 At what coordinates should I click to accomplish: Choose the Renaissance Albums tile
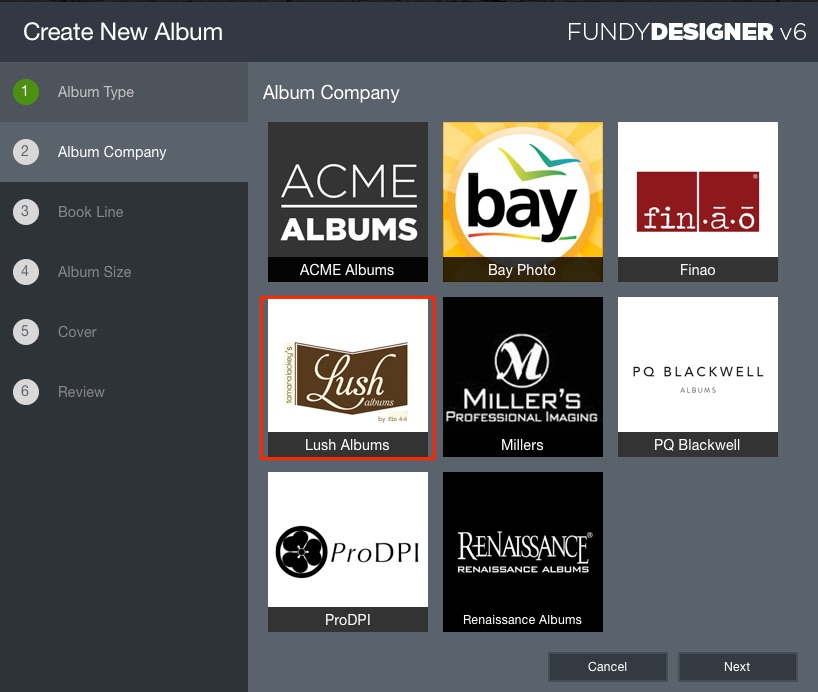pos(523,552)
